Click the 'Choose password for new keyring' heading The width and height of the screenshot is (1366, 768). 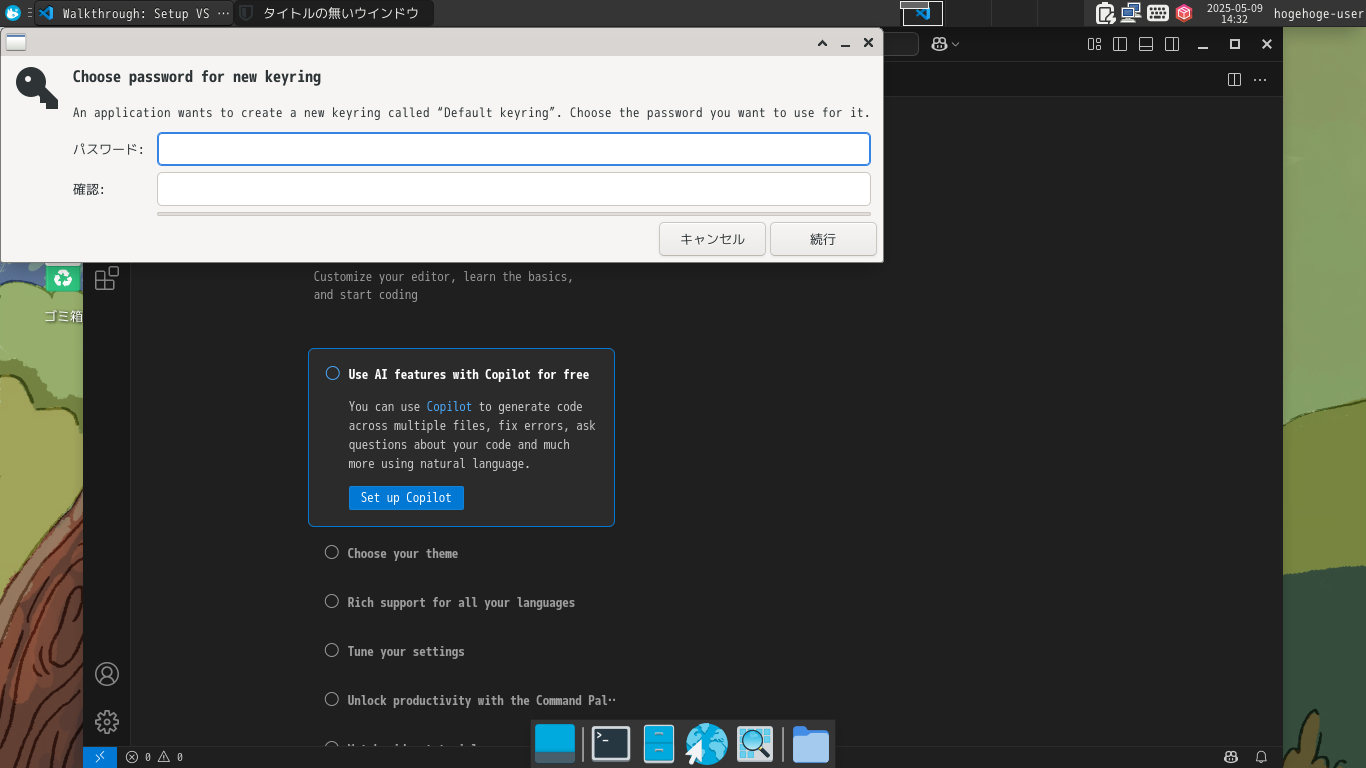coord(197,76)
